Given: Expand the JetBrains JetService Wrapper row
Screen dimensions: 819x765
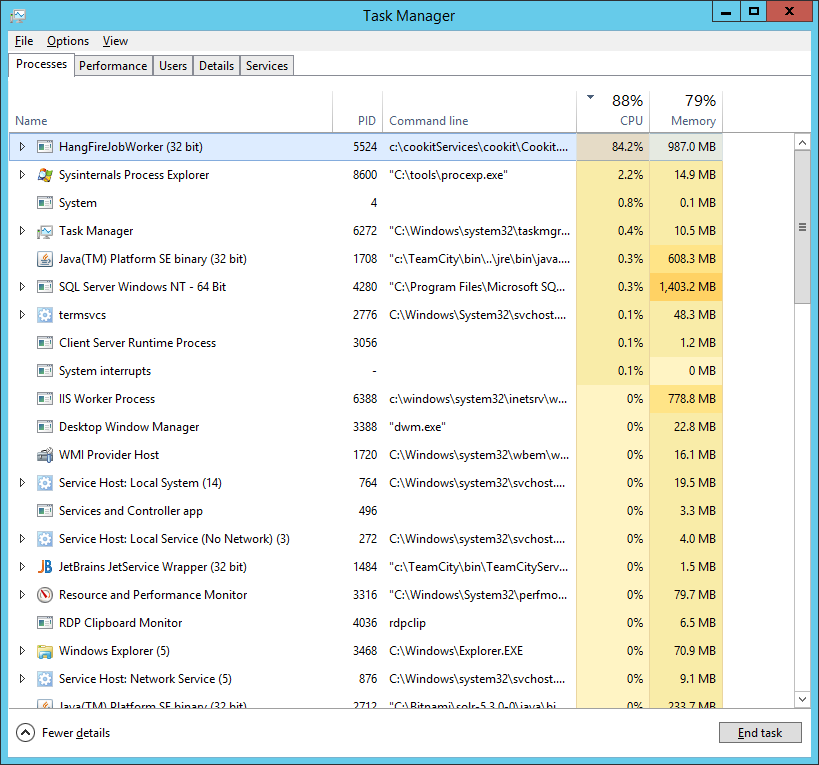Looking at the screenshot, I should point(22,567).
